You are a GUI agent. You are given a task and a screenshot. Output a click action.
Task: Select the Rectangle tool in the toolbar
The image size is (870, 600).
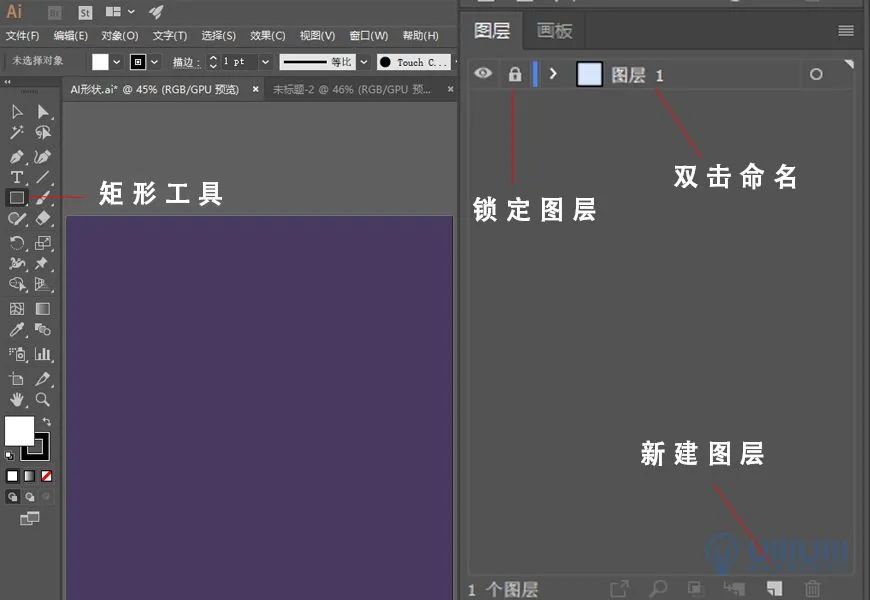point(16,198)
